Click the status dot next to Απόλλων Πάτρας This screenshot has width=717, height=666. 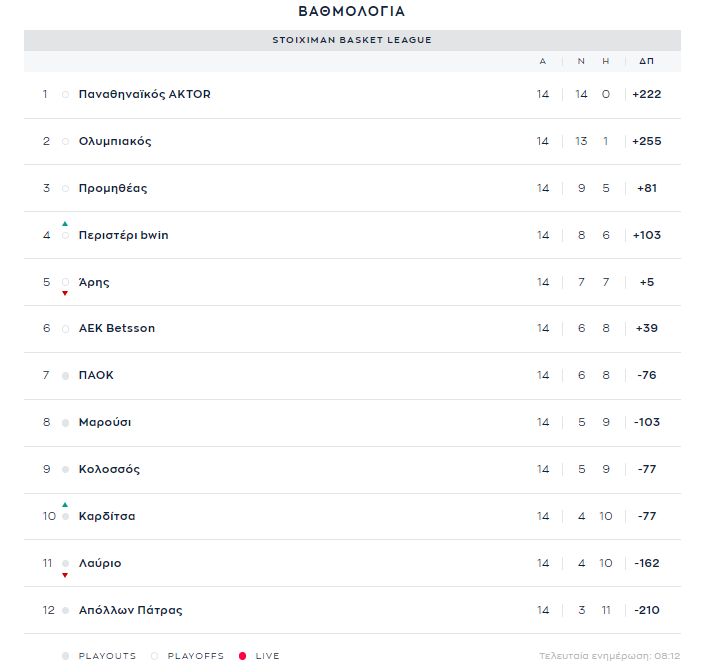(65, 610)
